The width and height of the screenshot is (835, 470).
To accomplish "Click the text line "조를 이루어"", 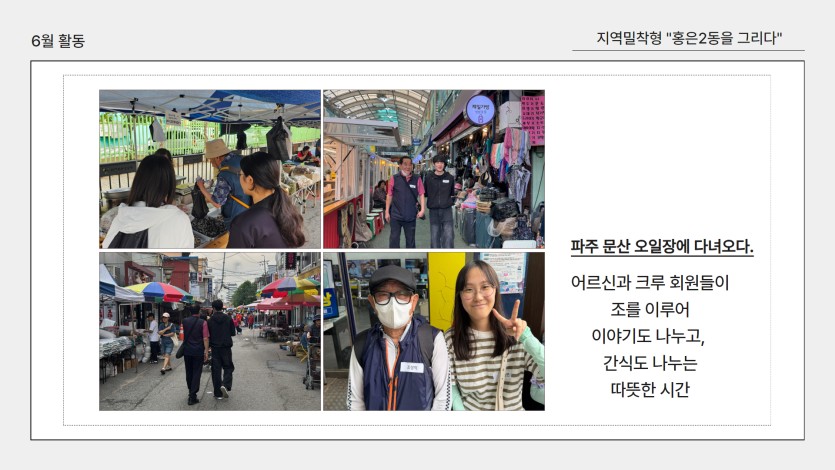I will click(650, 309).
